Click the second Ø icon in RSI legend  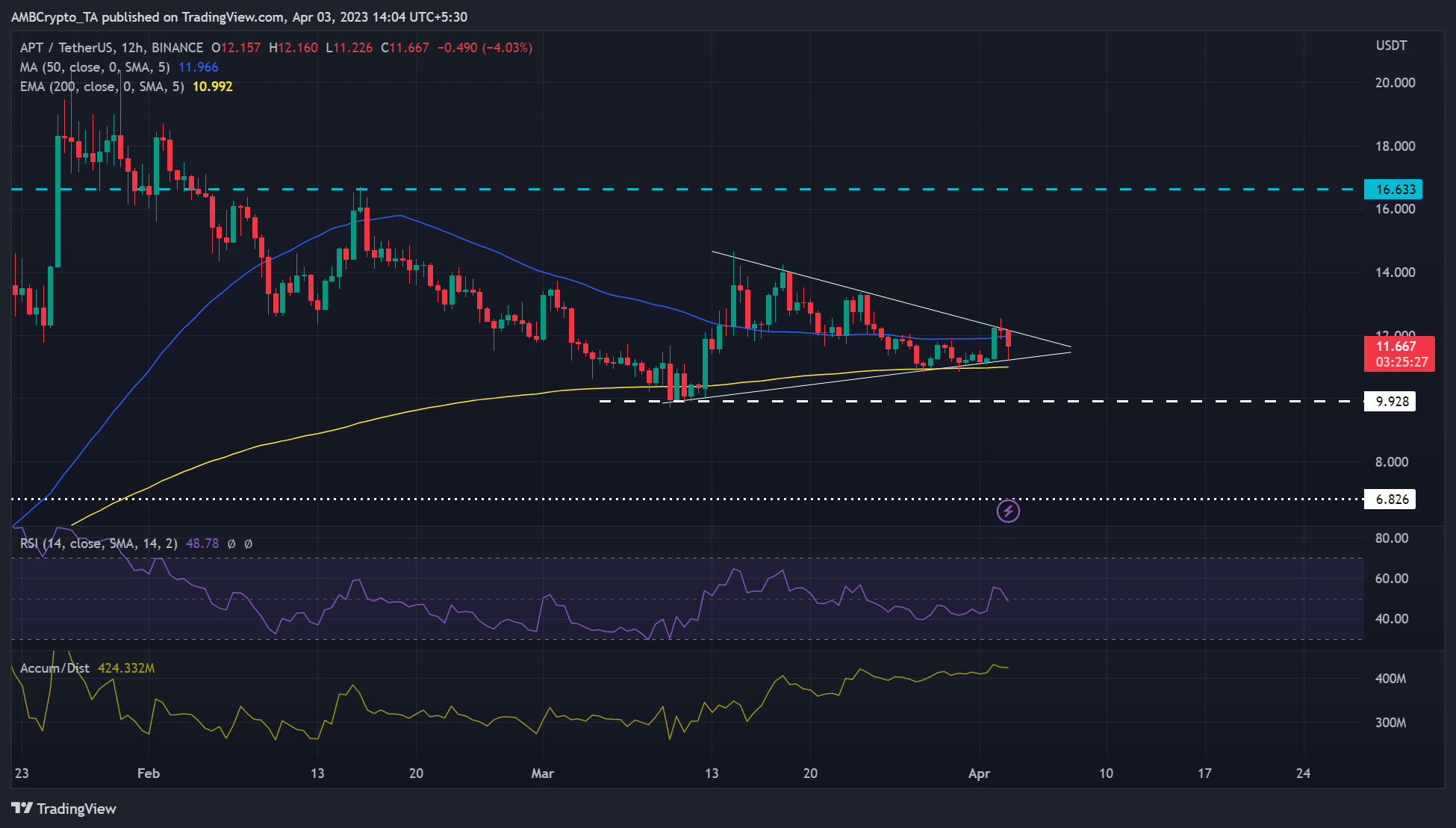pyautogui.click(x=249, y=544)
